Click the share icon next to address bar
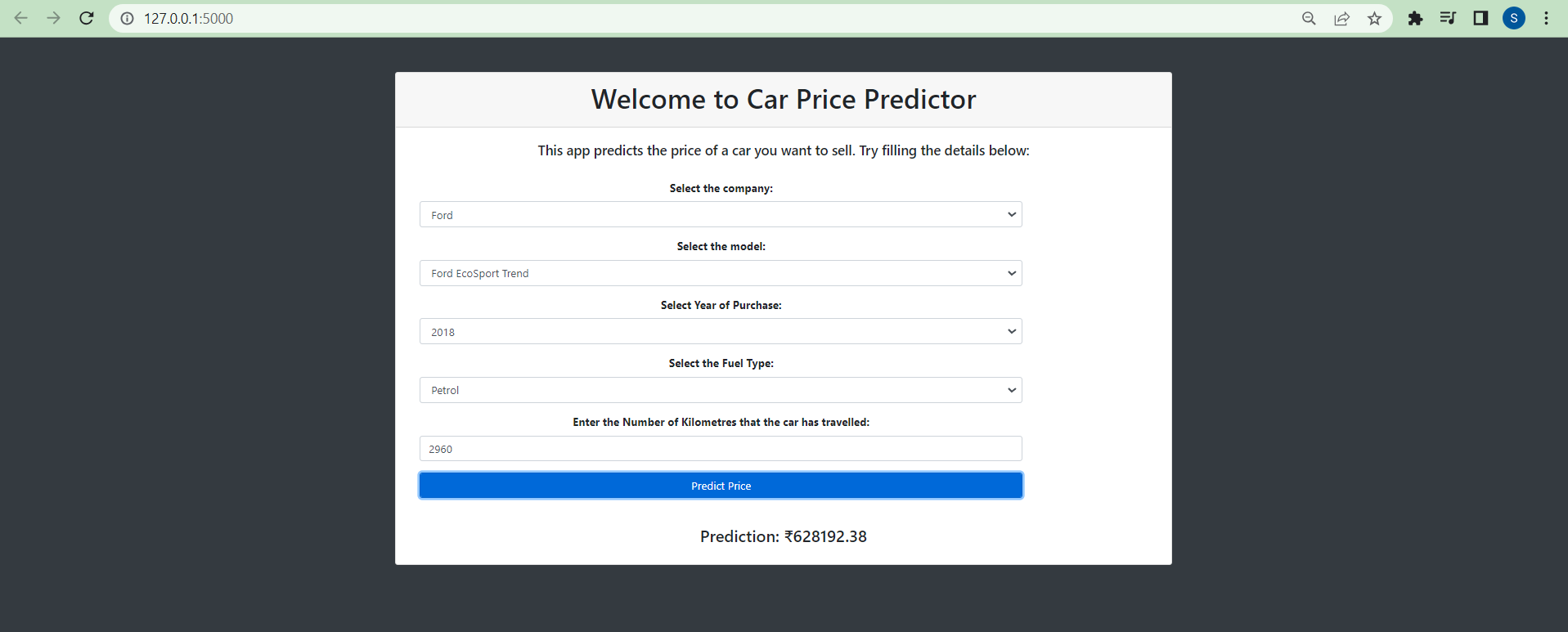The image size is (1568, 632). [1341, 18]
